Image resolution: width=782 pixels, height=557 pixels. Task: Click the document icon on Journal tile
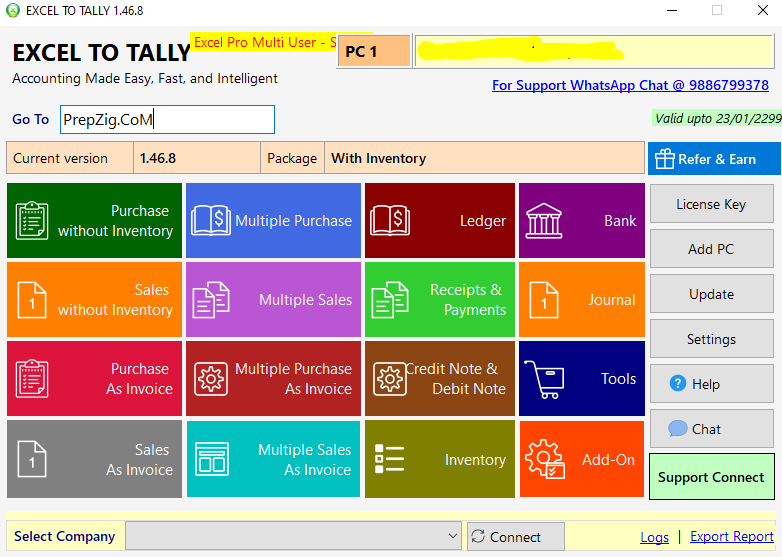(544, 300)
